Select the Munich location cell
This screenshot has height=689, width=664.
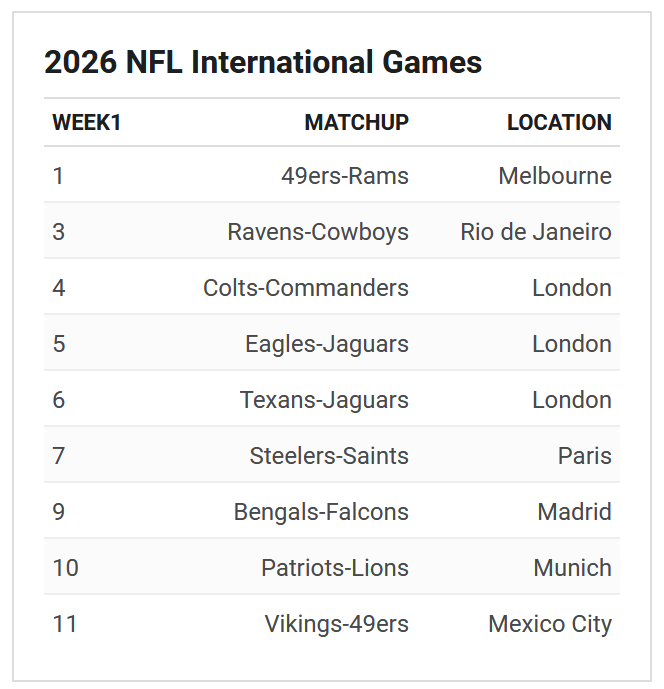coord(572,567)
